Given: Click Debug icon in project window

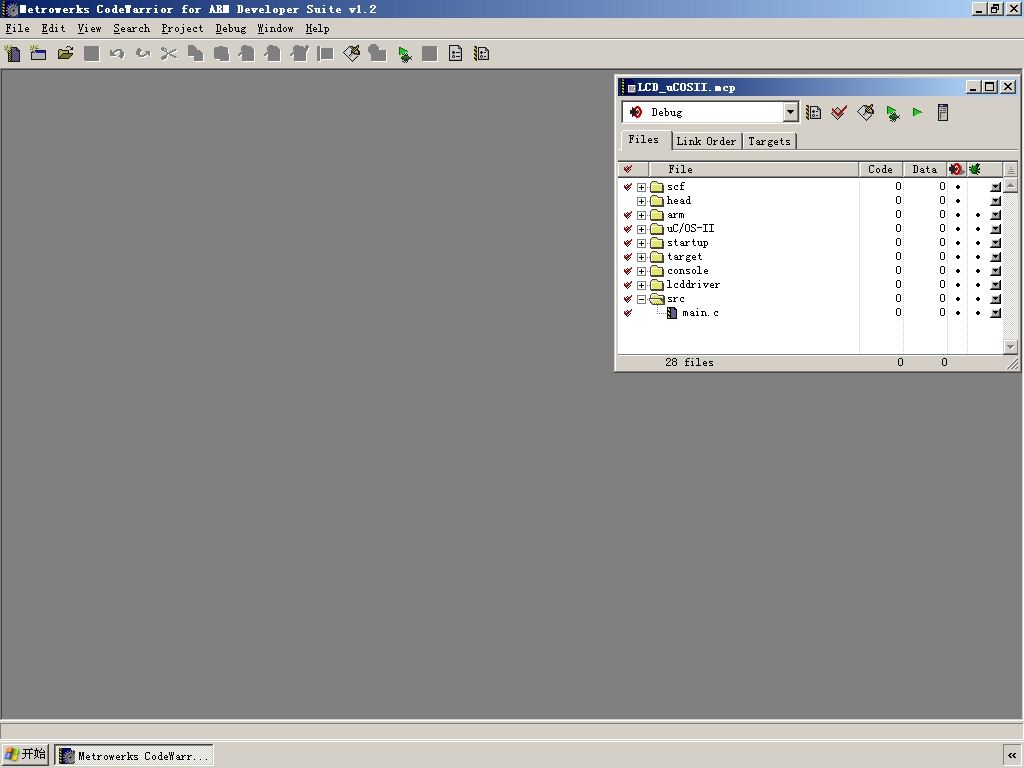Looking at the screenshot, I should (x=892, y=112).
